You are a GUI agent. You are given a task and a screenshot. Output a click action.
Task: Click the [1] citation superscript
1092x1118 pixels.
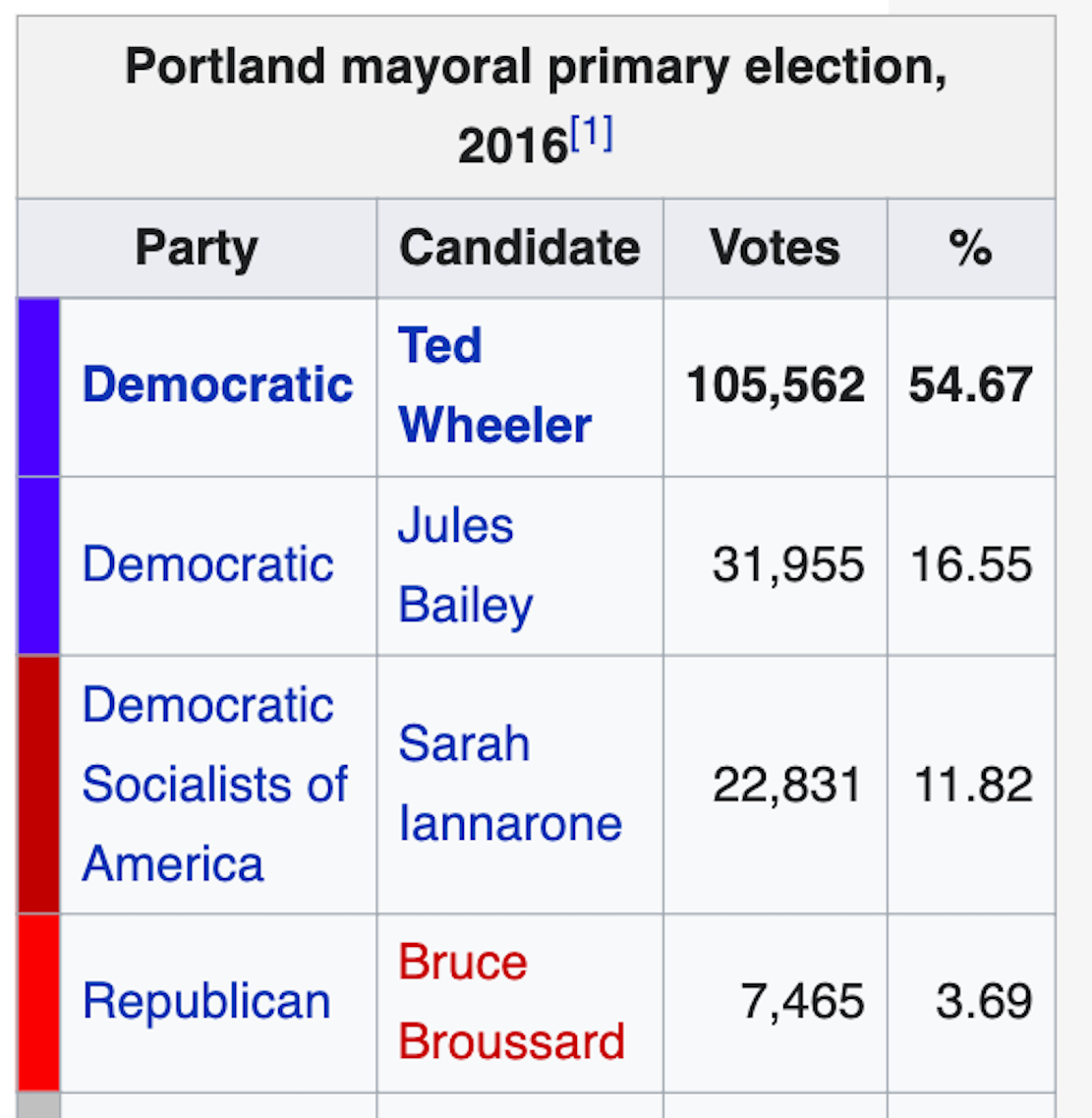coord(592,133)
